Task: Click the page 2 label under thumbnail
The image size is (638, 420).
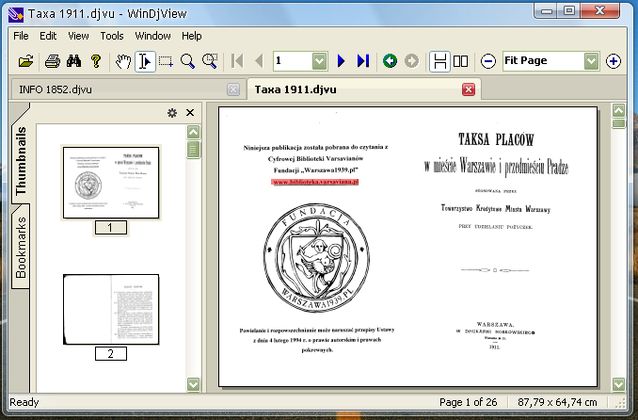Action: [111, 354]
